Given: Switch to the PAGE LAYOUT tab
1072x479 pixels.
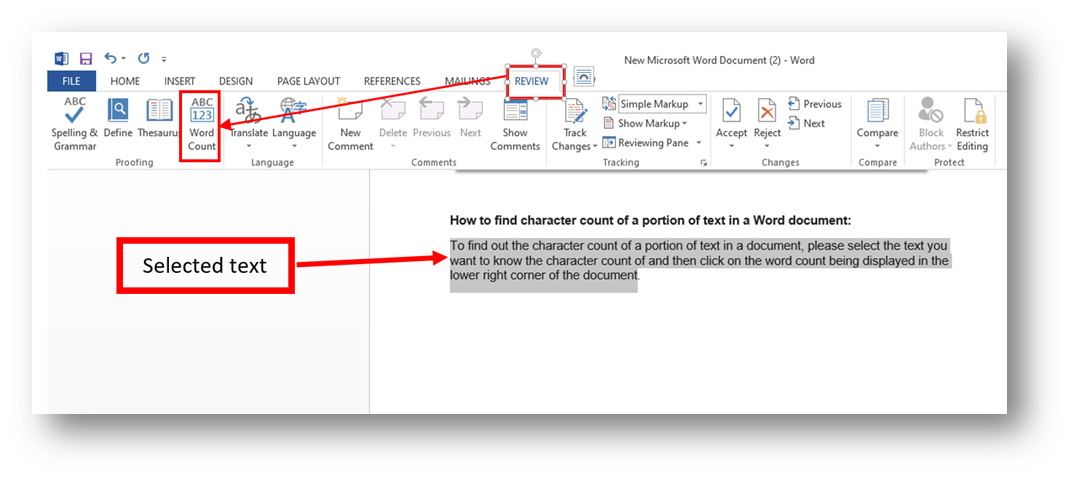Looking at the screenshot, I should (308, 81).
